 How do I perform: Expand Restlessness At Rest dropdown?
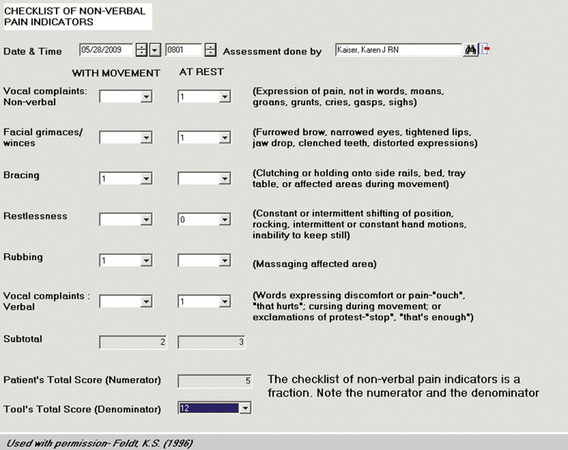click(204, 220)
